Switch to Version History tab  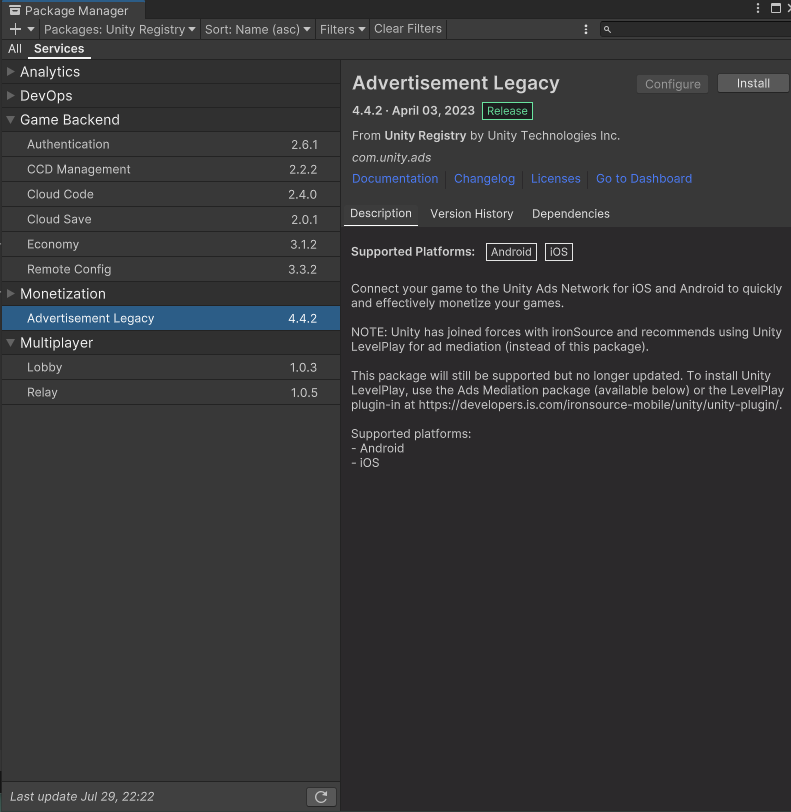[471, 214]
